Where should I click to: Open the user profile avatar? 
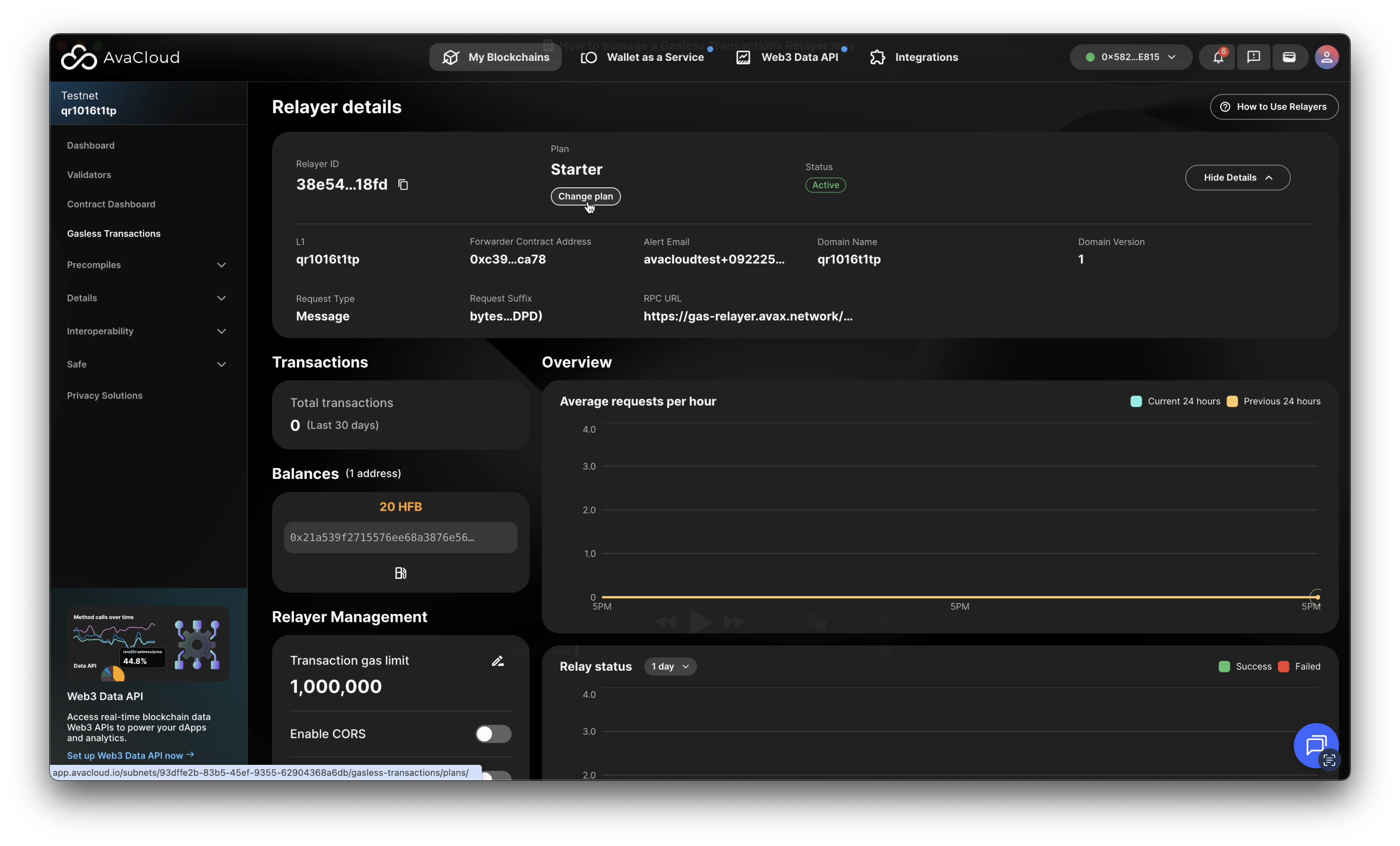click(x=1326, y=57)
